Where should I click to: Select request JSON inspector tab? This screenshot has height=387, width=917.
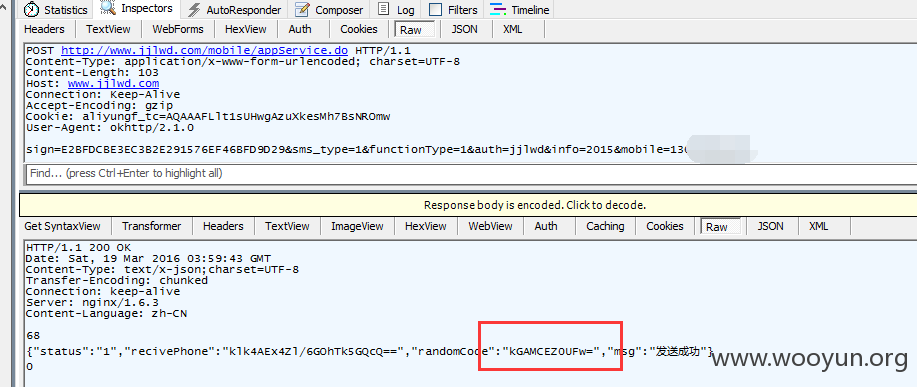[464, 29]
